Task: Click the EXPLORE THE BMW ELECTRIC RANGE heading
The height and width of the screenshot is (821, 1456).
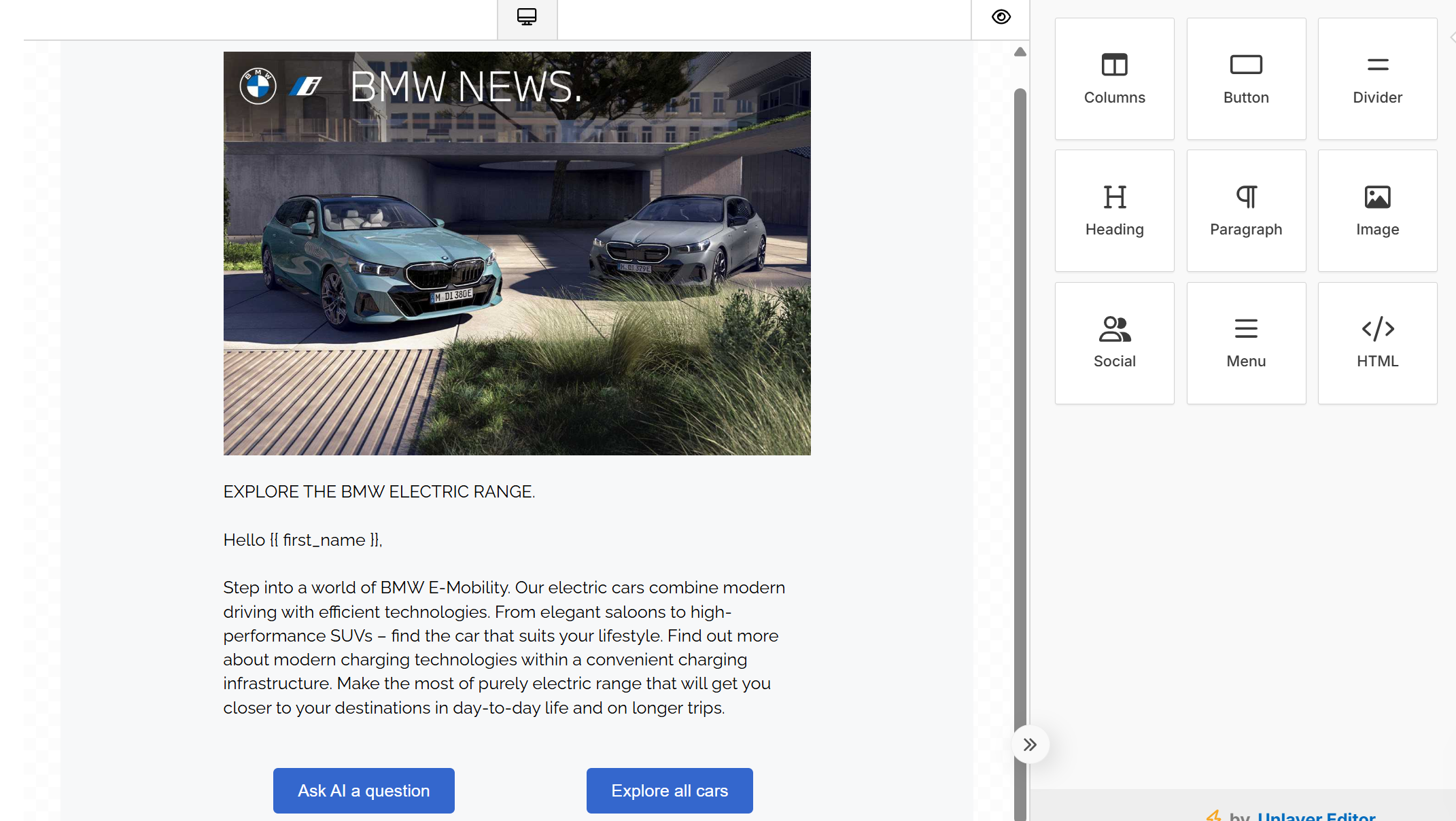Action: tap(379, 491)
